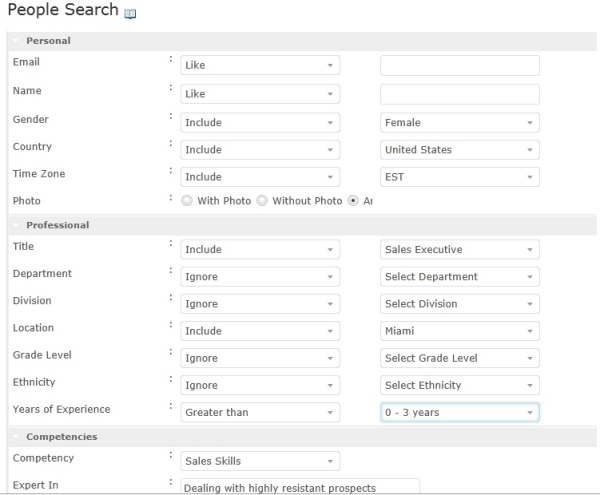Open the EST time zone dropdown
The height and width of the screenshot is (495, 600).
click(460, 177)
